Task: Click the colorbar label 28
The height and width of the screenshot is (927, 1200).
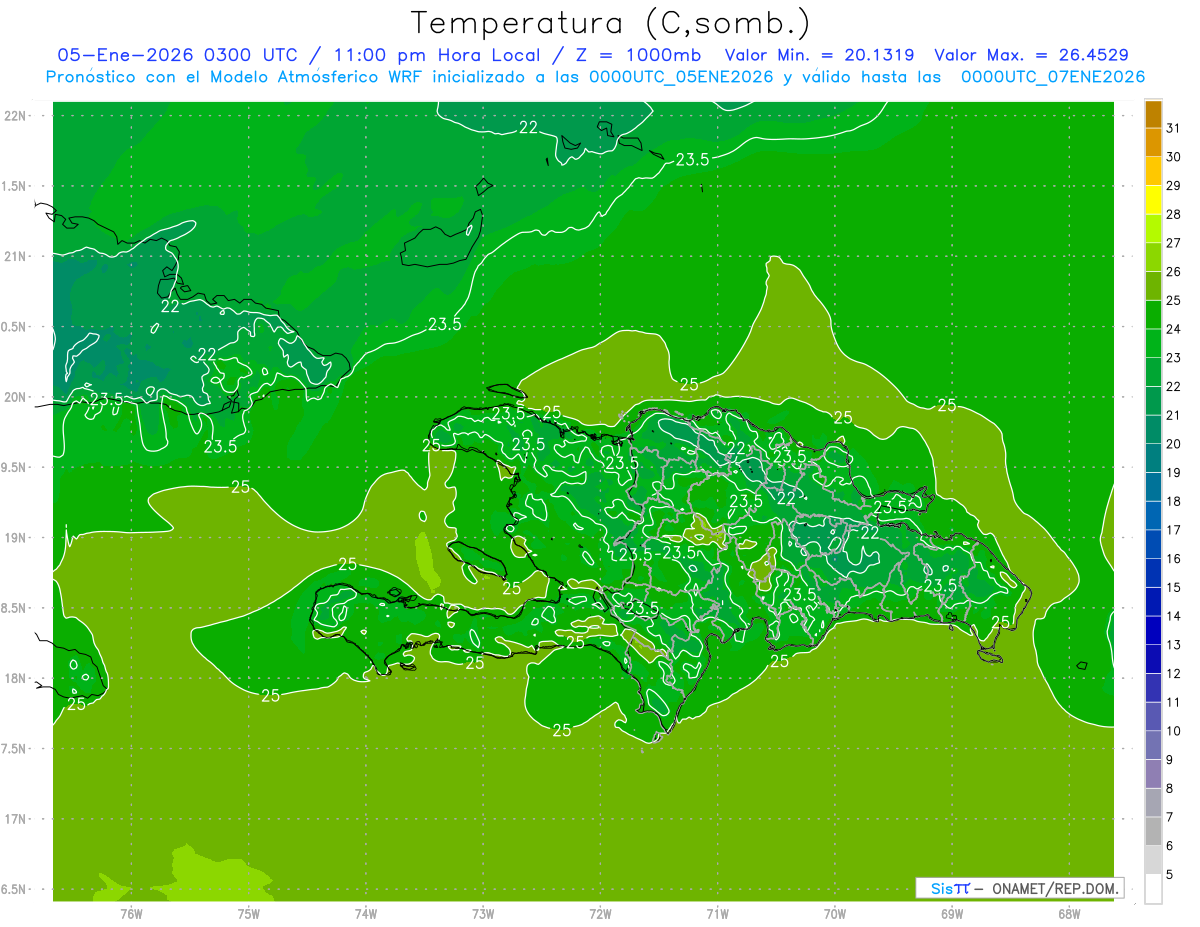Action: coord(1173,214)
